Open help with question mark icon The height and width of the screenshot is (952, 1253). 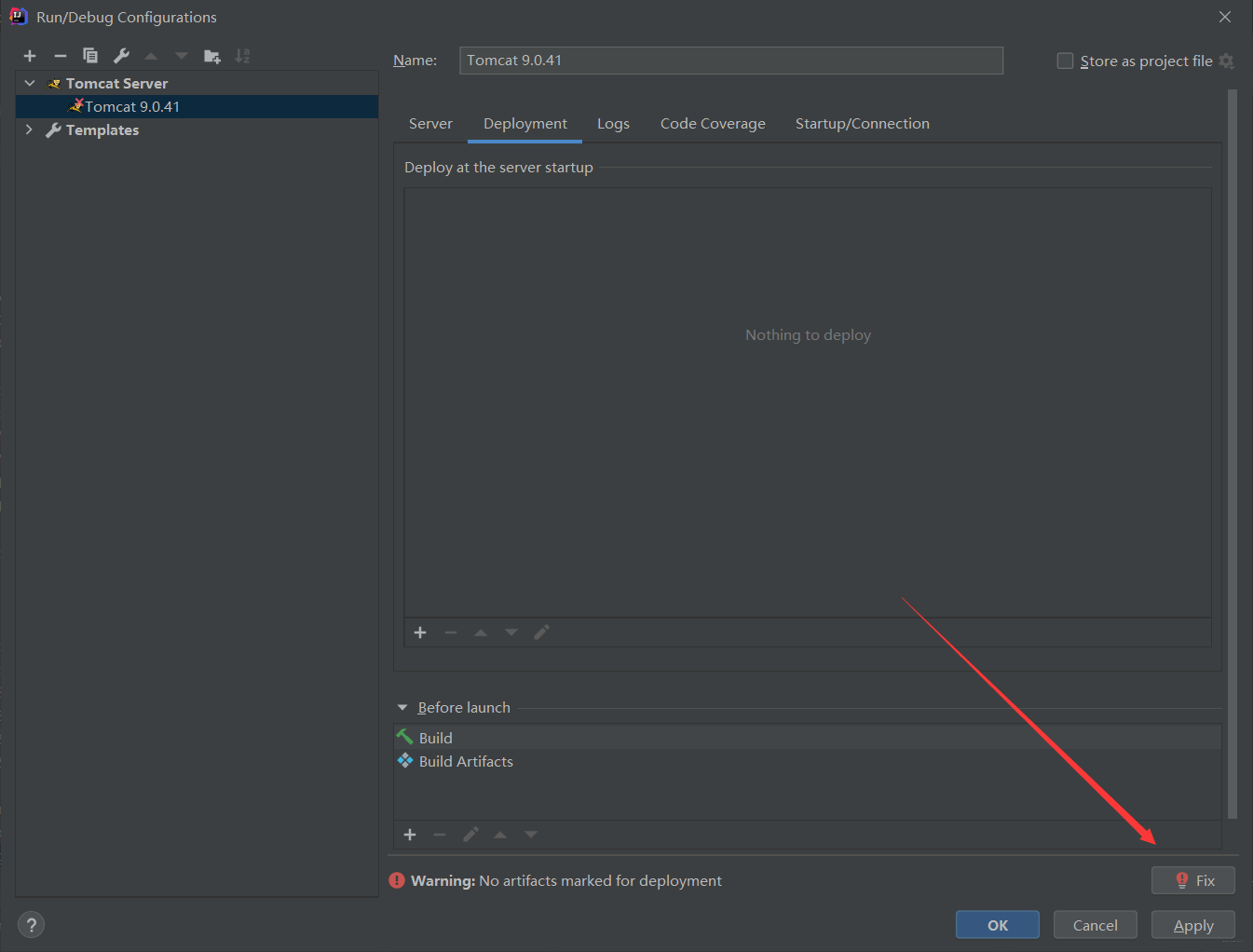point(31,925)
